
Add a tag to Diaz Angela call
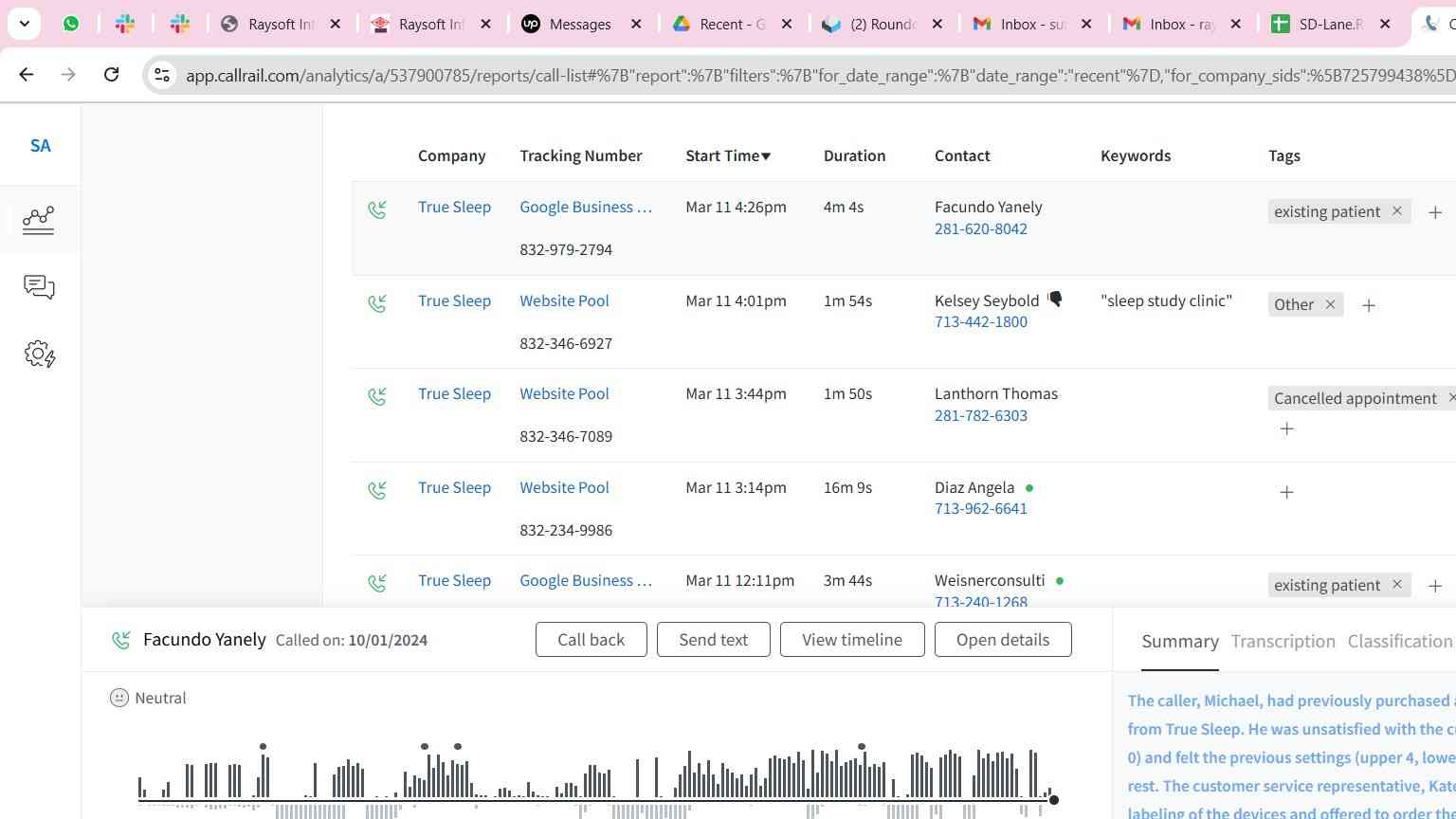tap(1286, 492)
